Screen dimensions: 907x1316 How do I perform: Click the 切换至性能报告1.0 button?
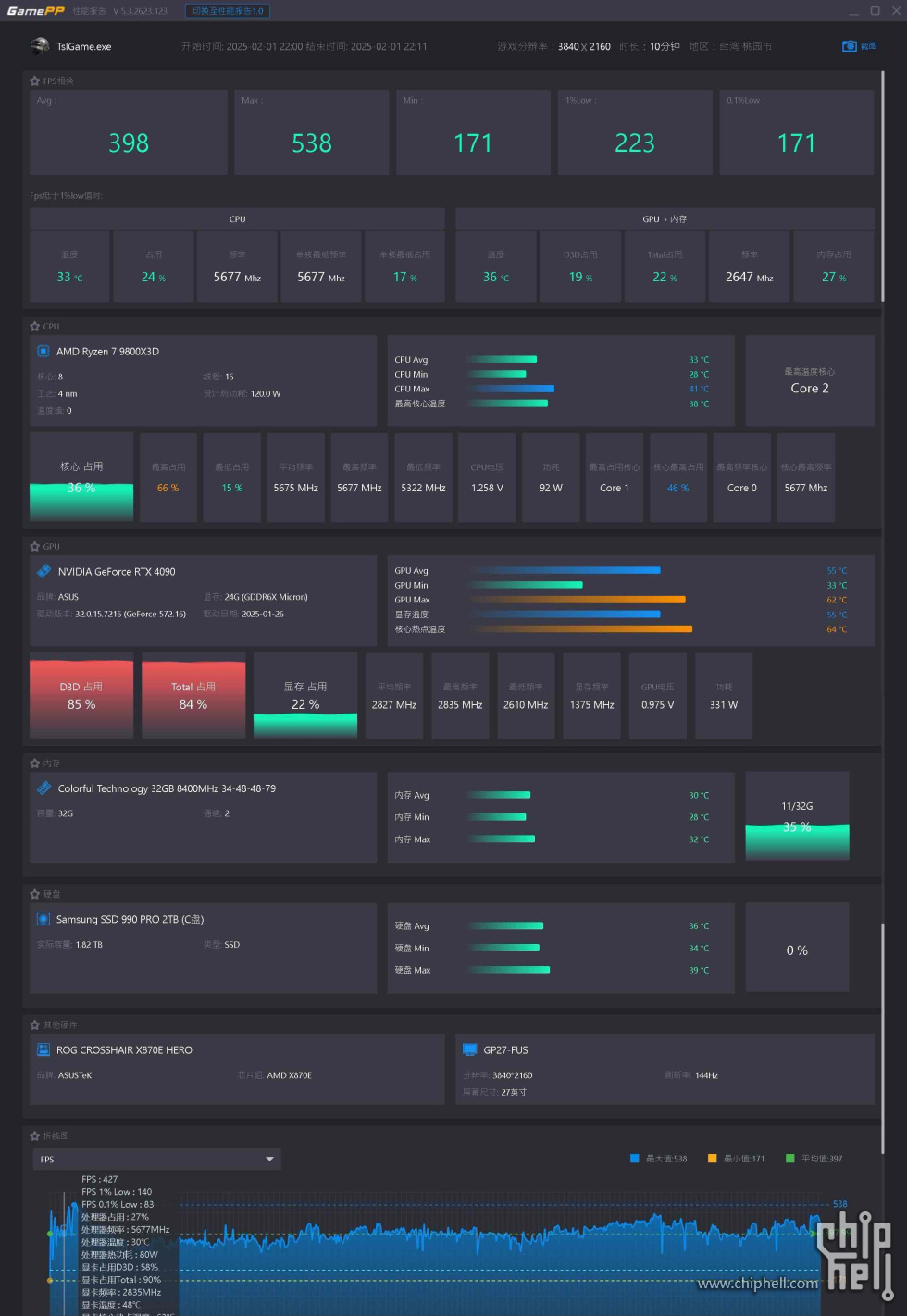tap(228, 11)
